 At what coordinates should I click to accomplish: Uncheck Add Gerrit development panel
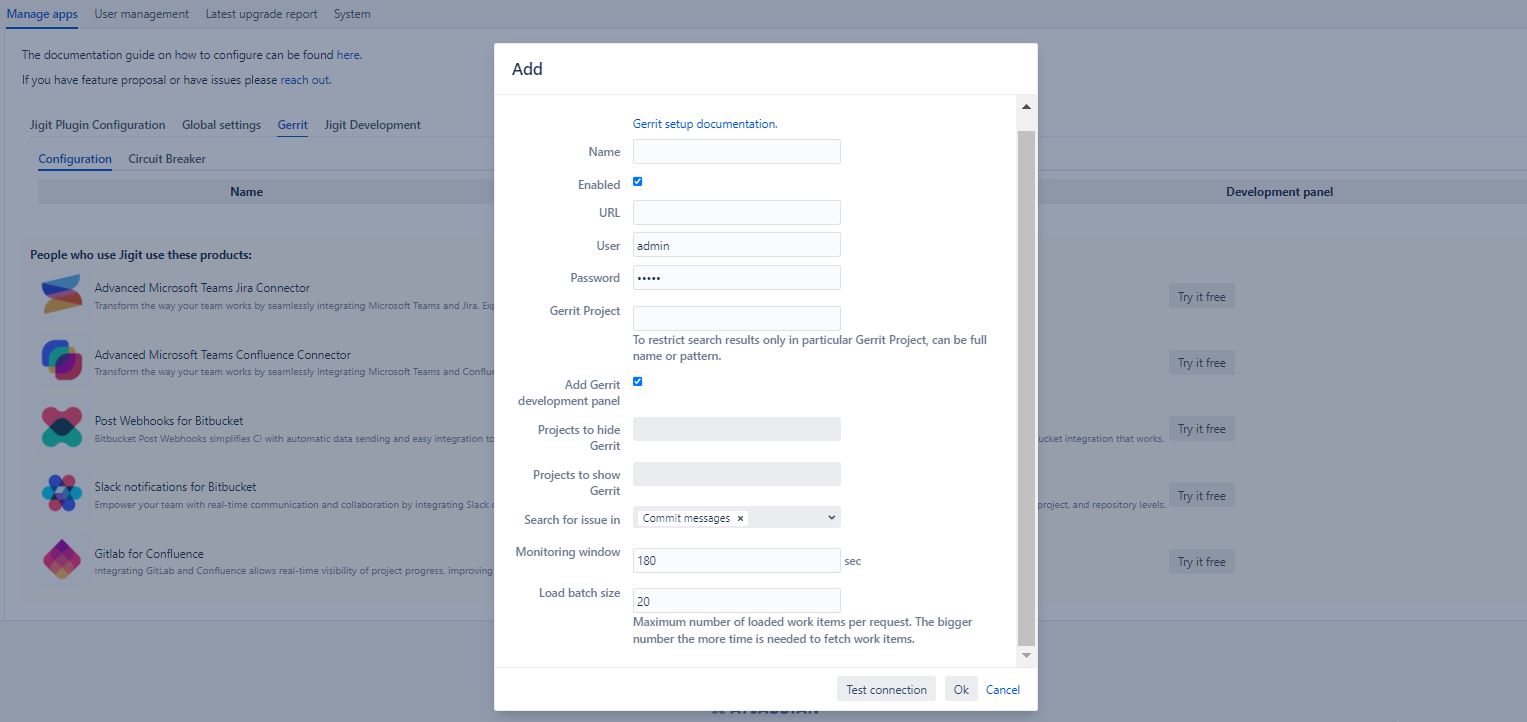pyautogui.click(x=637, y=381)
